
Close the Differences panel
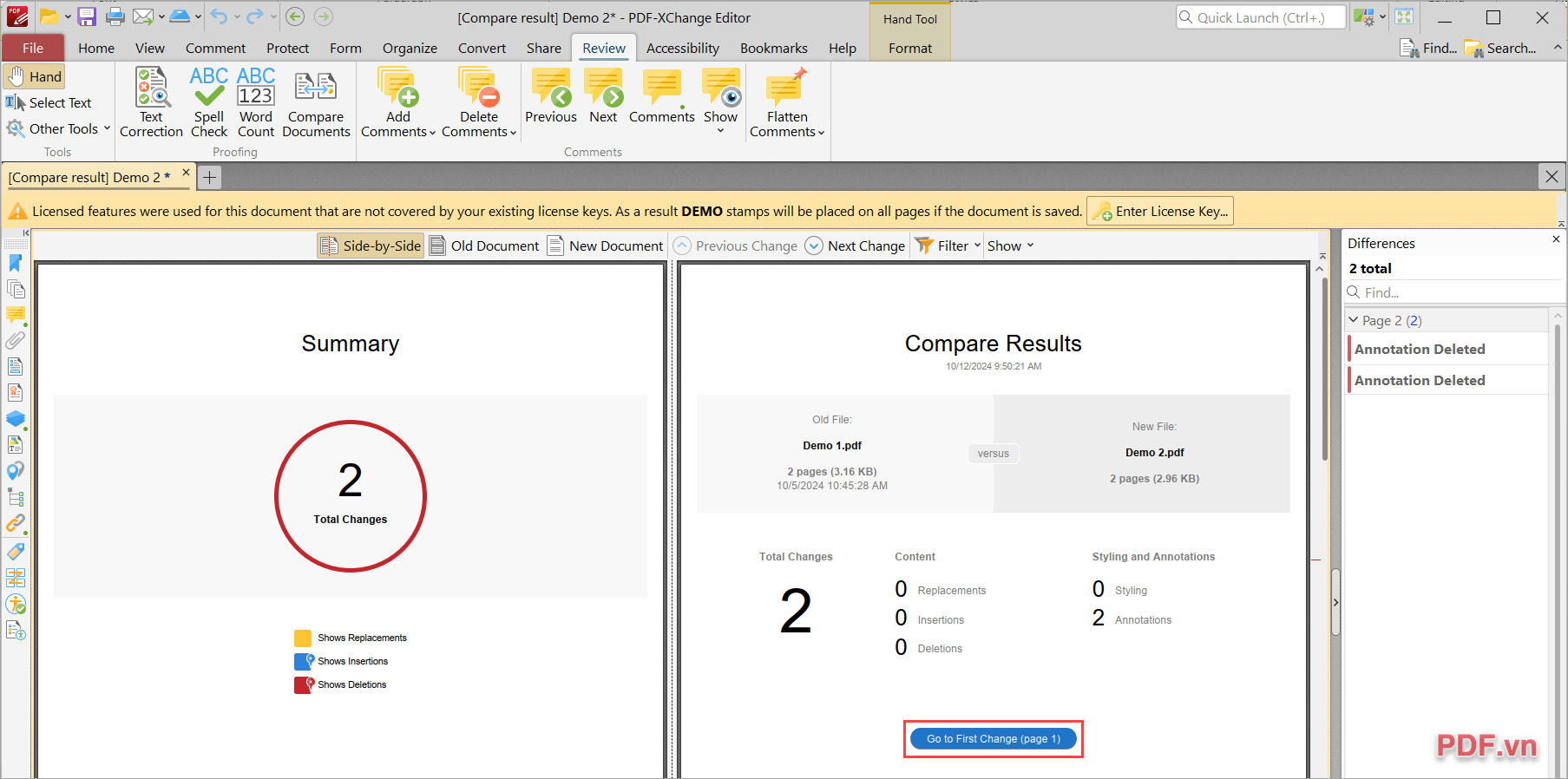[1556, 239]
